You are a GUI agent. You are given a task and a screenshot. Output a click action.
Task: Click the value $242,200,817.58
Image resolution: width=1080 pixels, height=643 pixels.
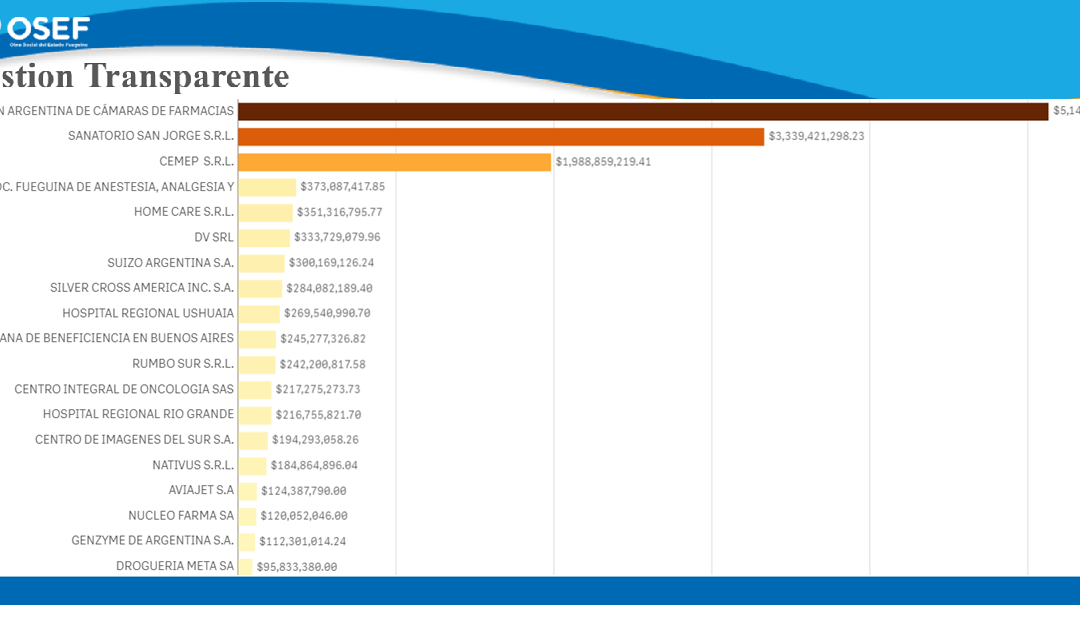coord(322,364)
